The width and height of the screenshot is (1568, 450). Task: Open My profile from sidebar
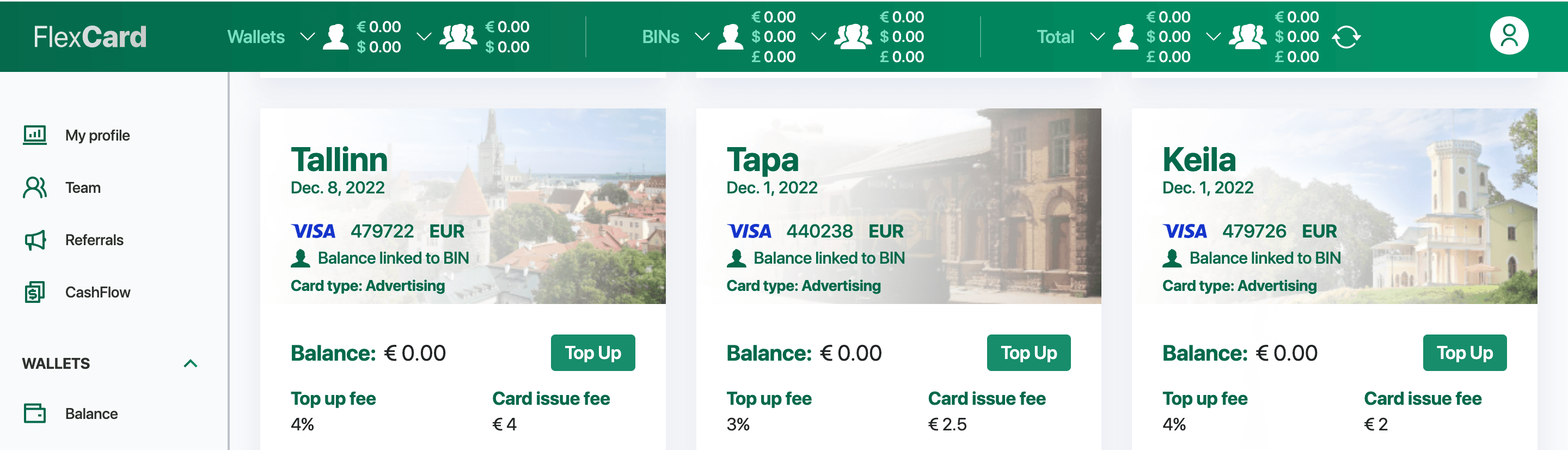97,135
